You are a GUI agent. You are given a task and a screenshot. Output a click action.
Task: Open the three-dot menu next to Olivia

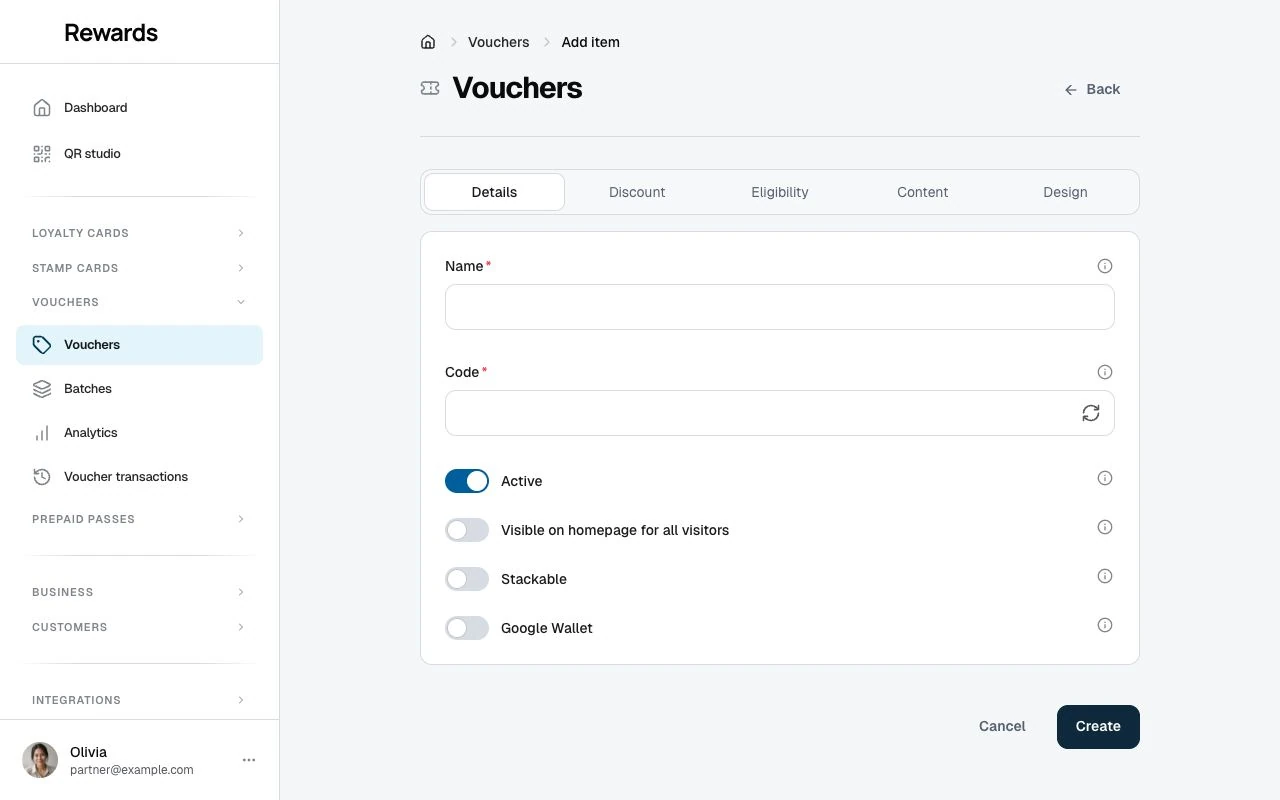click(249, 760)
